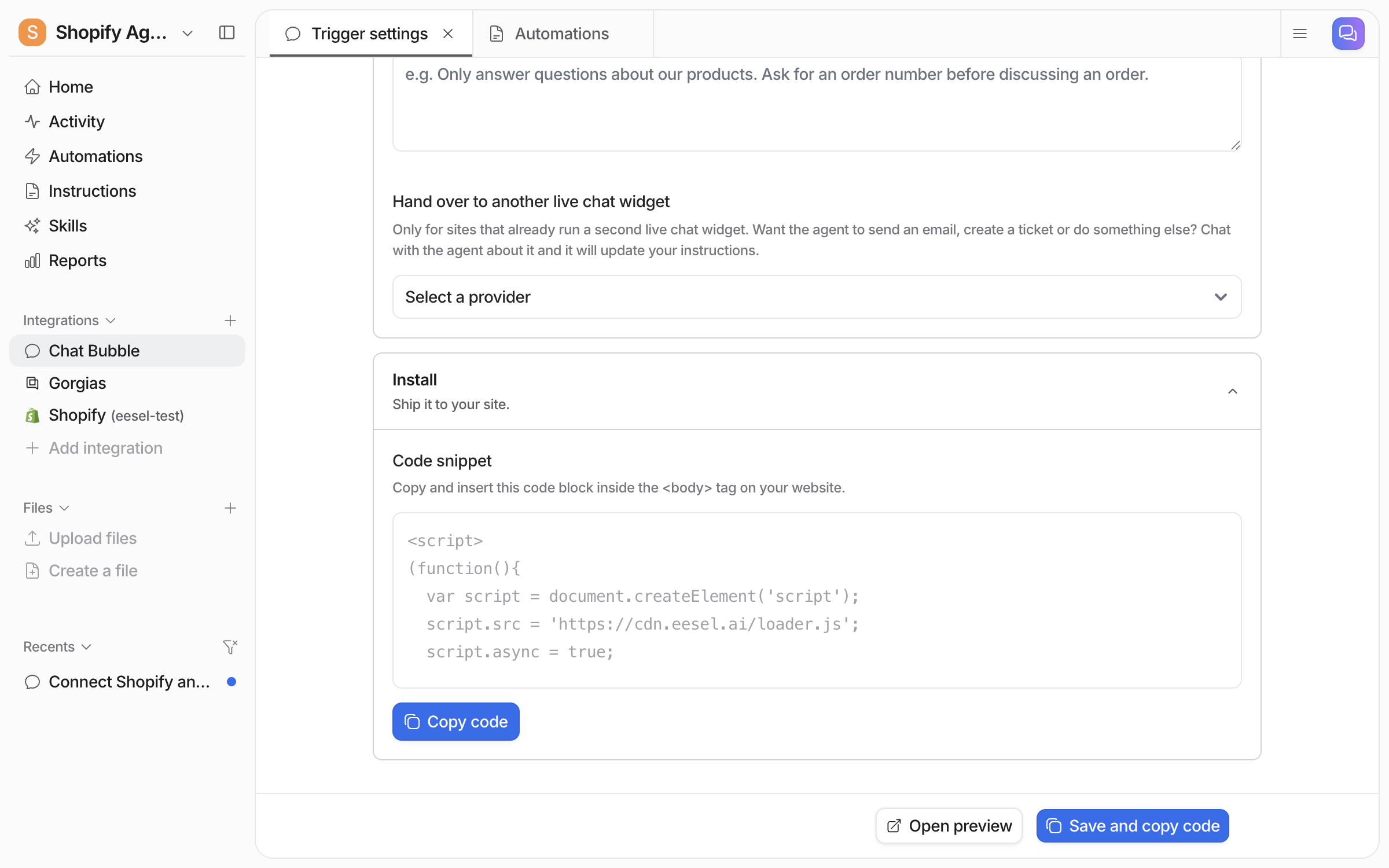Screen dimensions: 1389x868
Task: Open Shopify (eesel-test) integration
Action: (x=127, y=415)
